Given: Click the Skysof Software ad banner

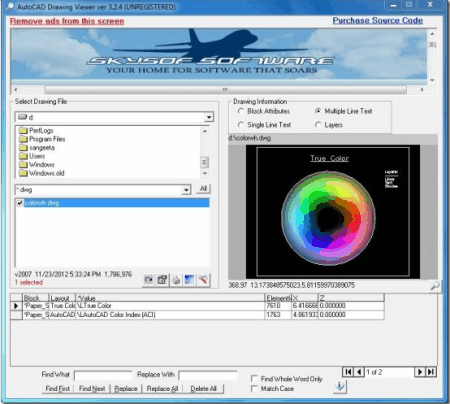Looking at the screenshot, I should click(x=219, y=56).
